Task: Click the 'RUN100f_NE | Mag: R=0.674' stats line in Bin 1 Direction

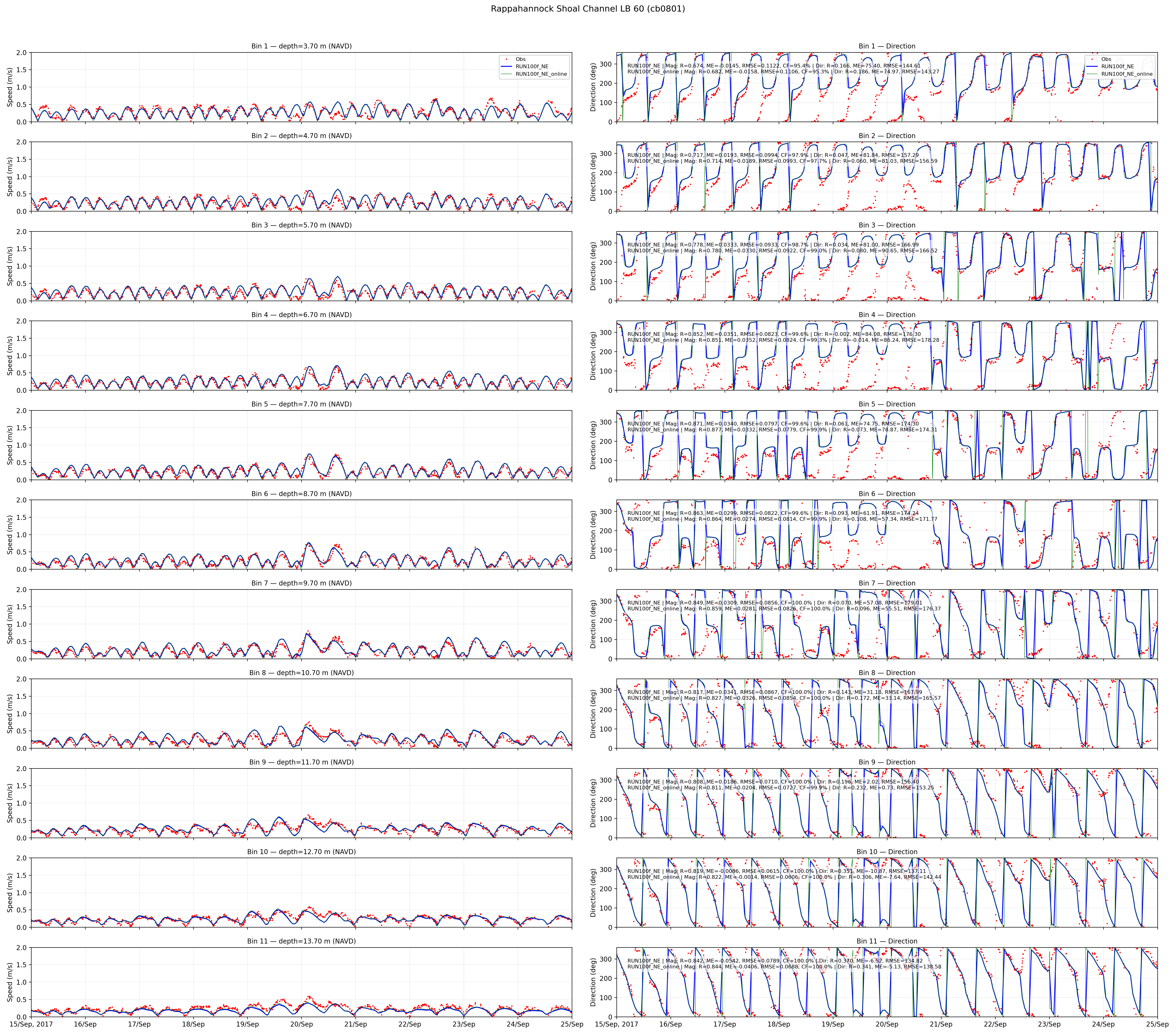Action: (x=774, y=66)
